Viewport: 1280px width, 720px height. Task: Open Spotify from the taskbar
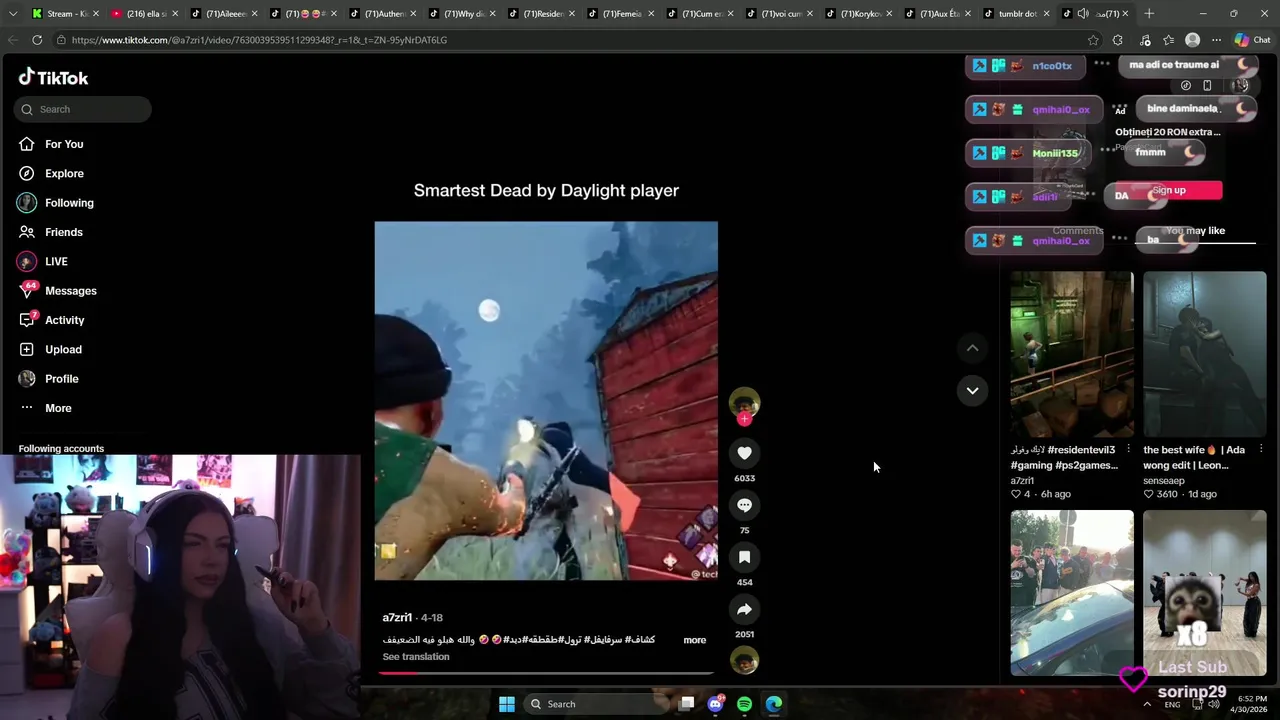(744, 704)
